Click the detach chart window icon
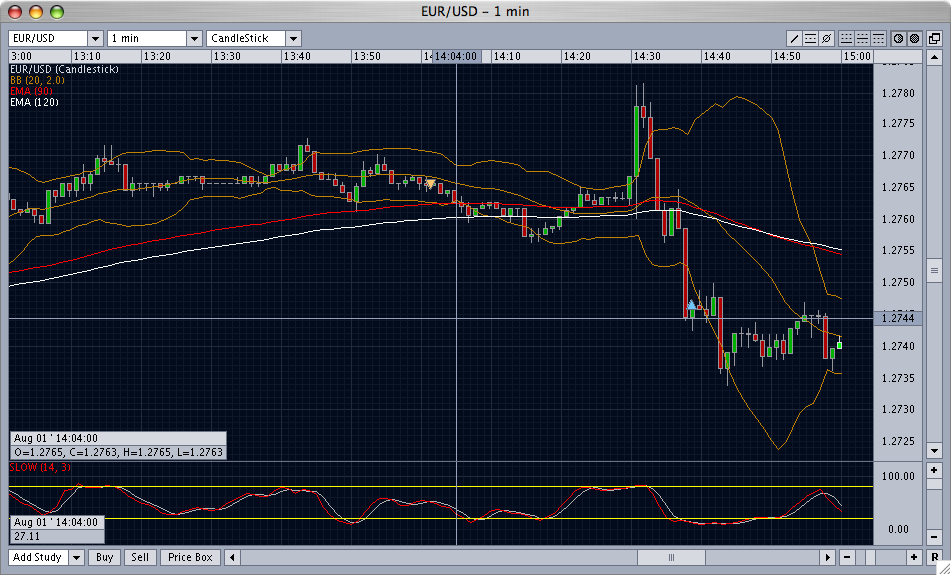This screenshot has width=951, height=575. point(933,39)
